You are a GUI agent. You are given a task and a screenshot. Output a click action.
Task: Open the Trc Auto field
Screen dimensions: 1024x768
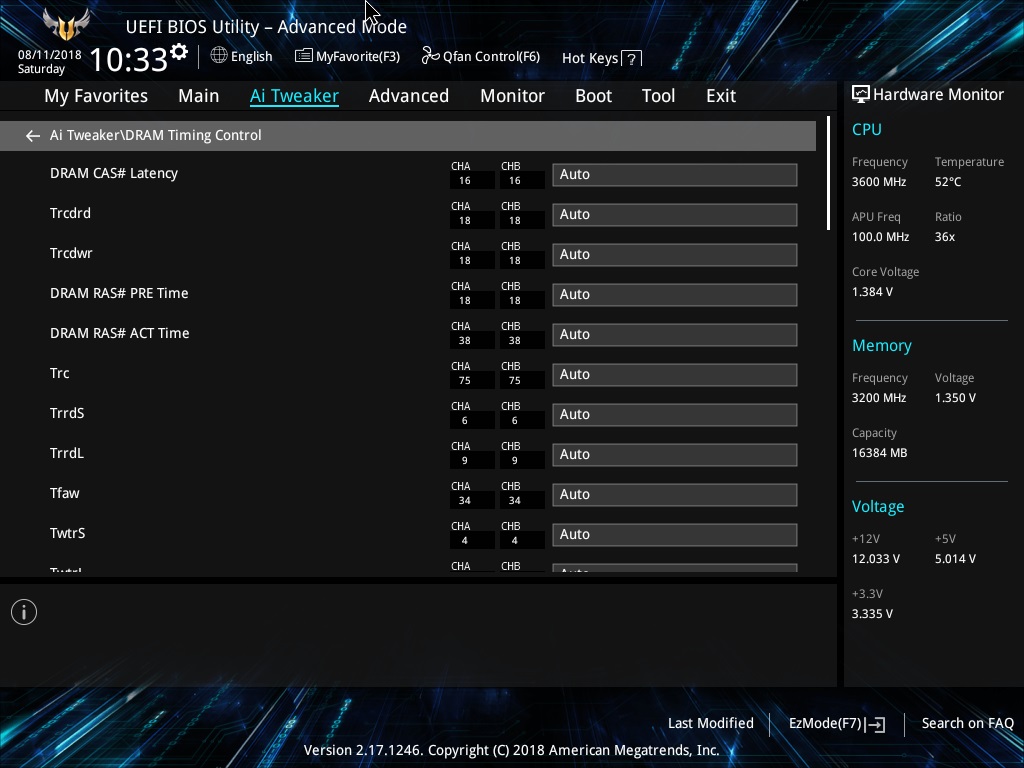[675, 375]
